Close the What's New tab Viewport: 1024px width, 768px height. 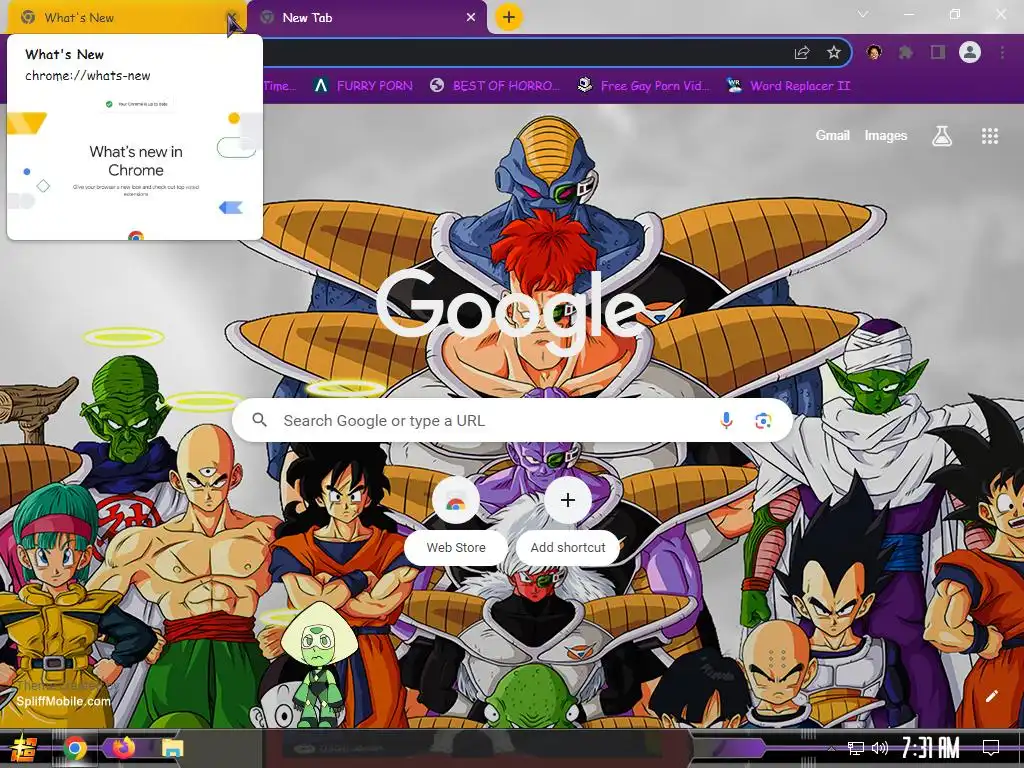(x=231, y=18)
